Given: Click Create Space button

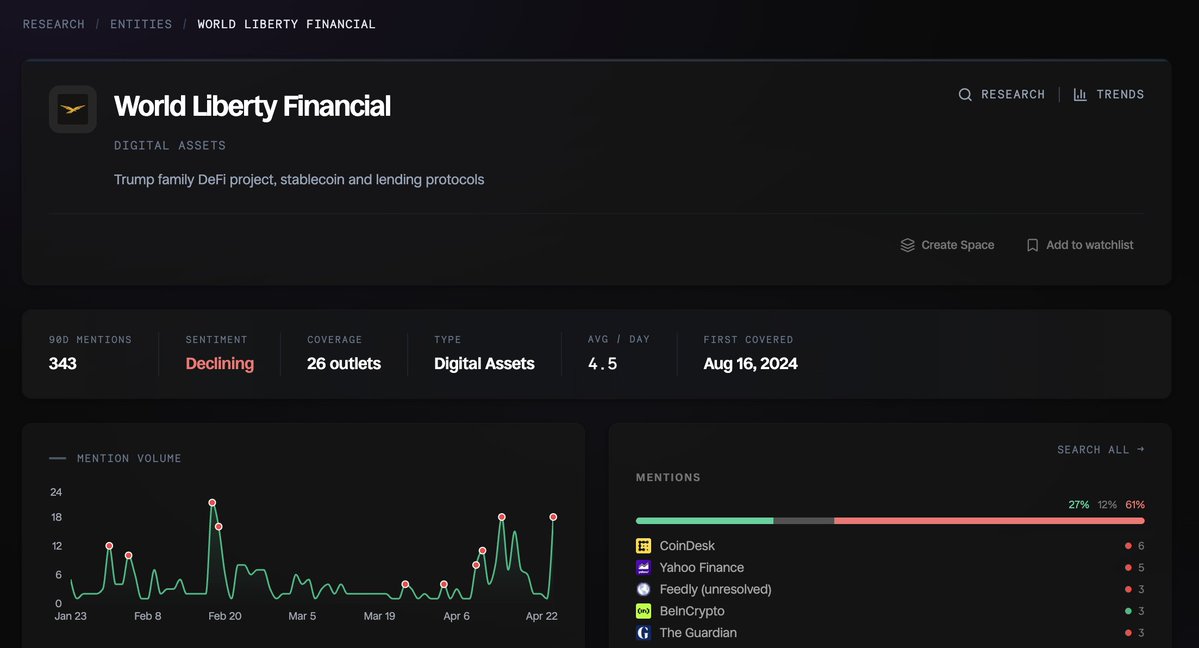Looking at the screenshot, I should [x=947, y=245].
